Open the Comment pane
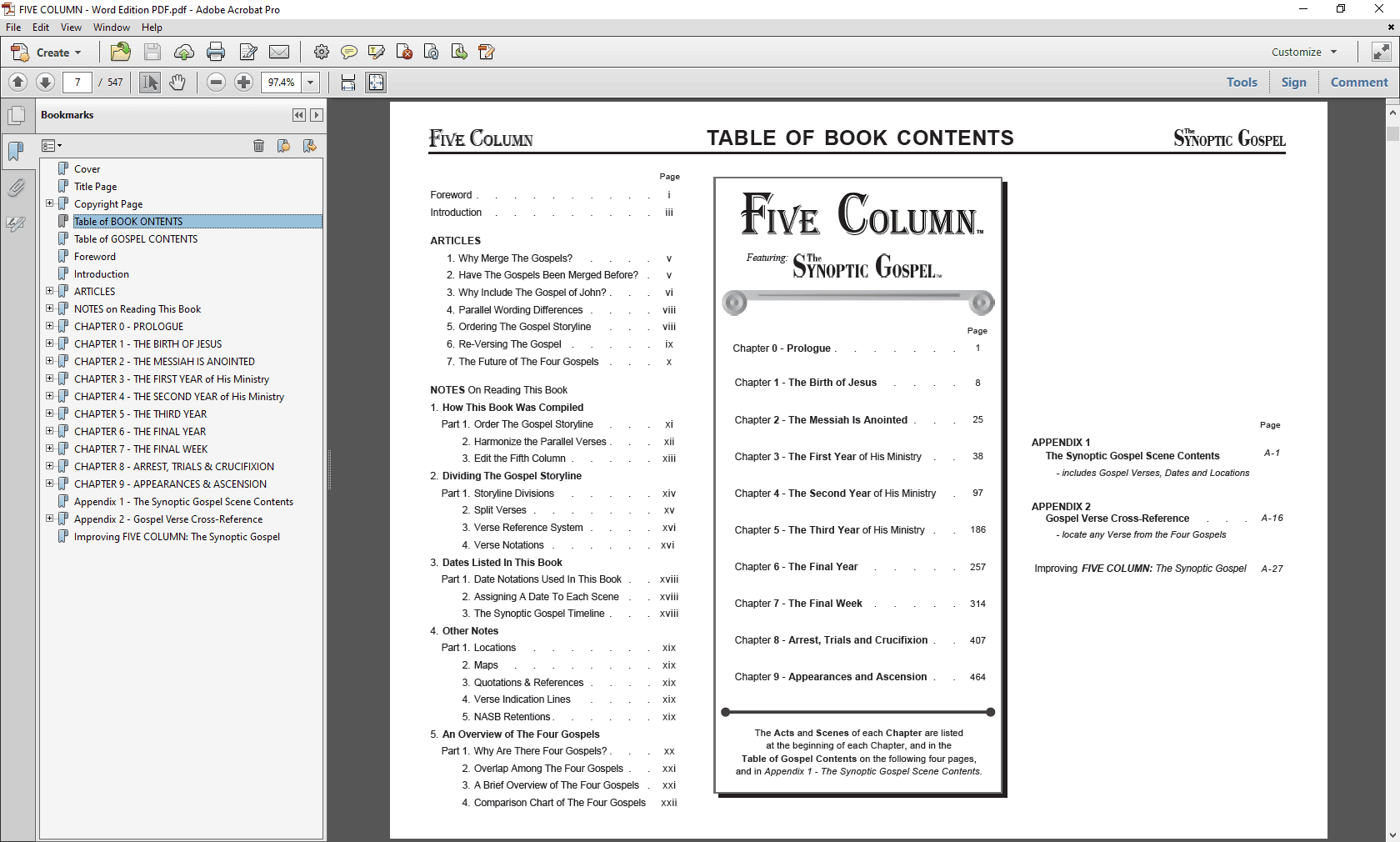 coord(1359,82)
